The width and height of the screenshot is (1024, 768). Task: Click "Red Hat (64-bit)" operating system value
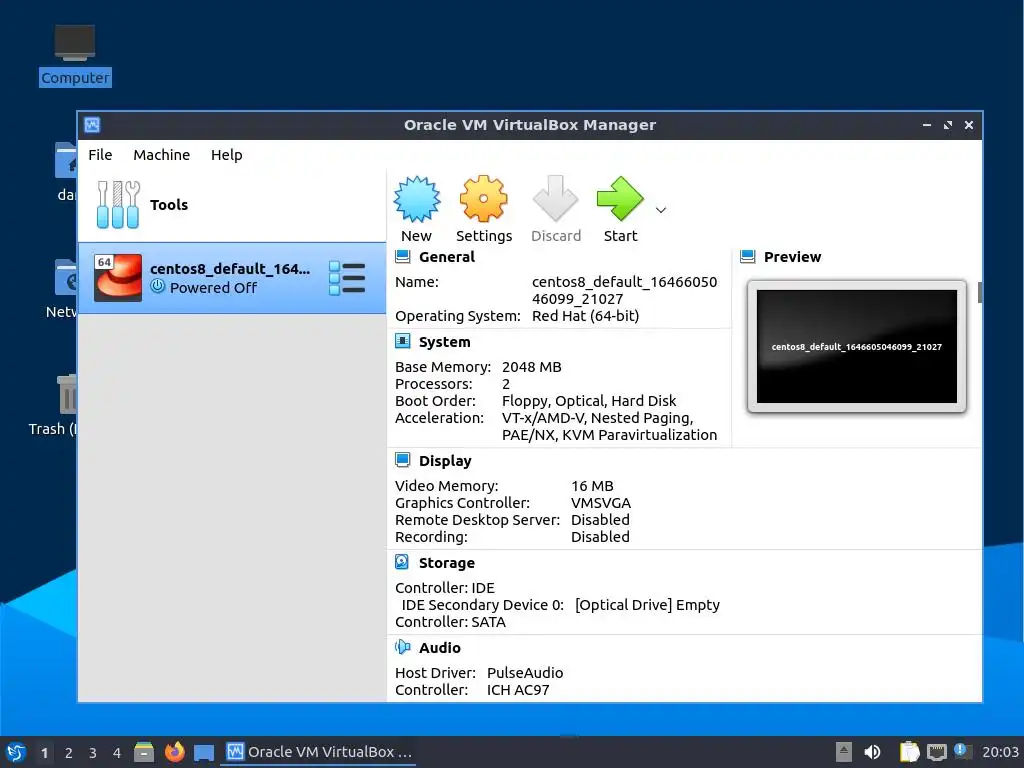coord(585,316)
